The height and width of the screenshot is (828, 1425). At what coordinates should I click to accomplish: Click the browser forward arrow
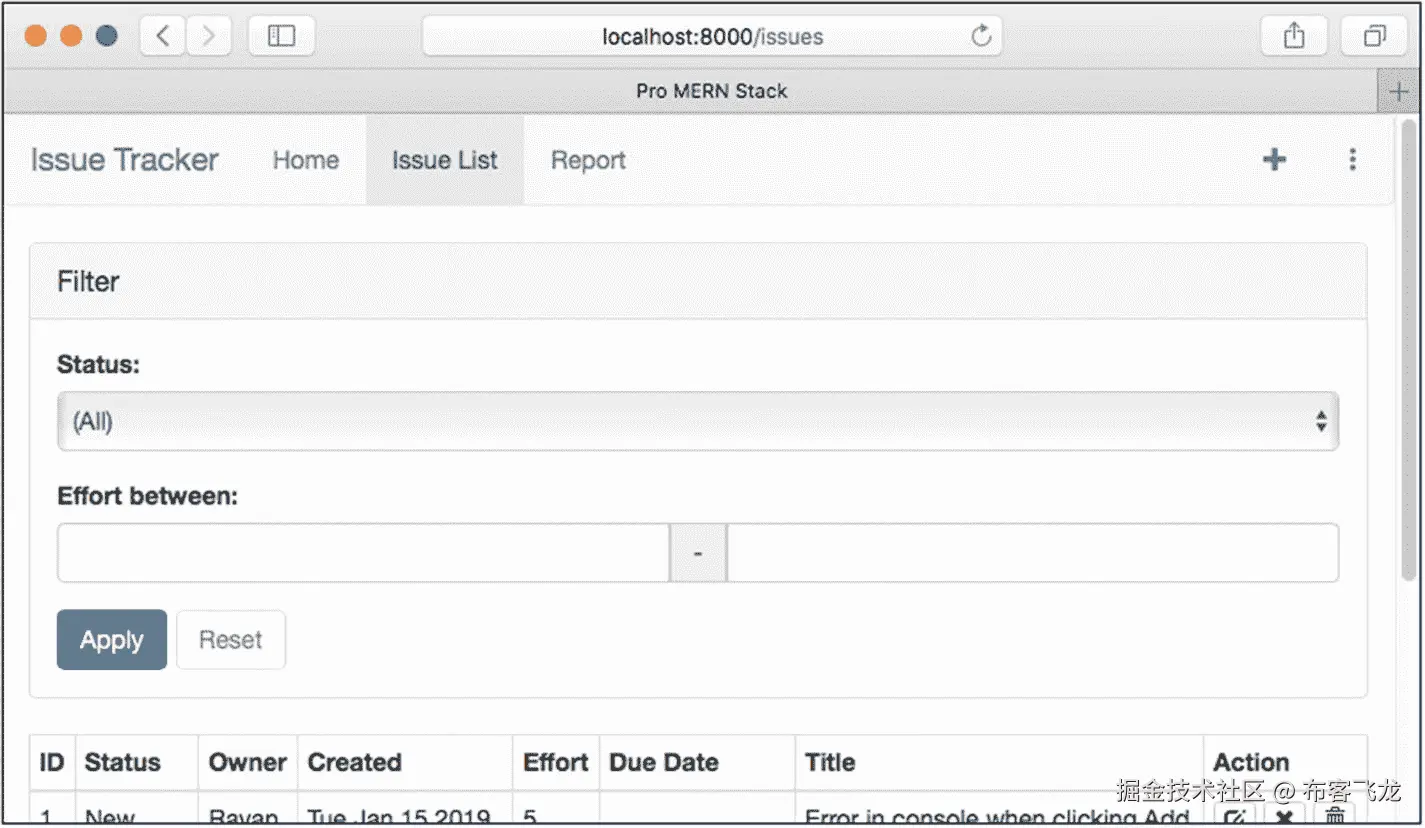(208, 37)
